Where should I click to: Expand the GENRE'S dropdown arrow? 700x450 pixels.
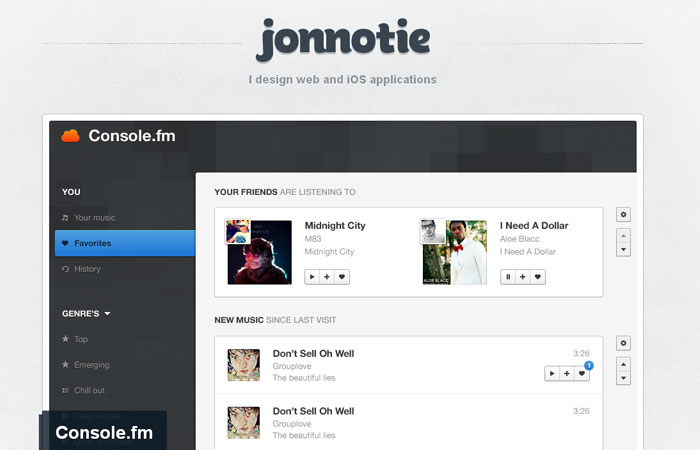107,314
